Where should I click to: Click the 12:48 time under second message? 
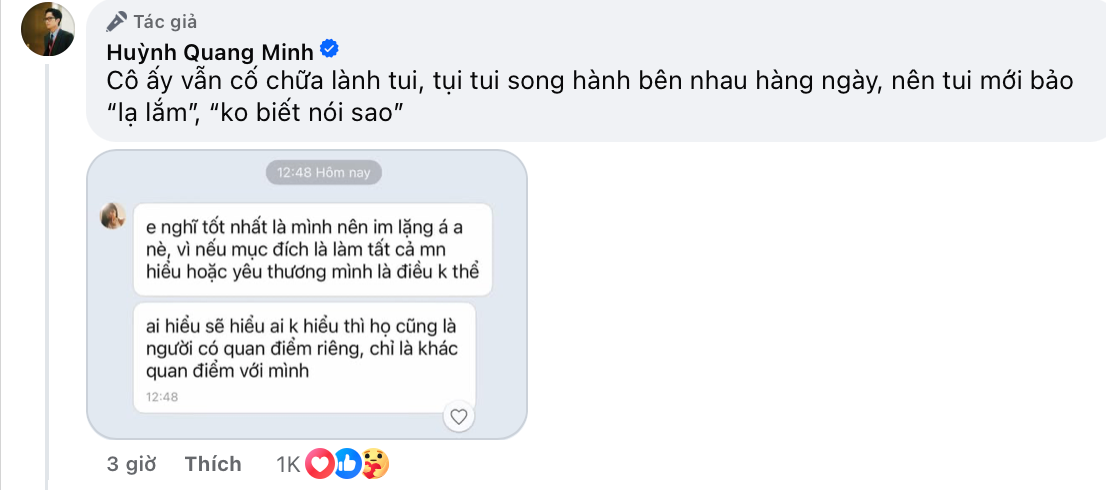(161, 397)
